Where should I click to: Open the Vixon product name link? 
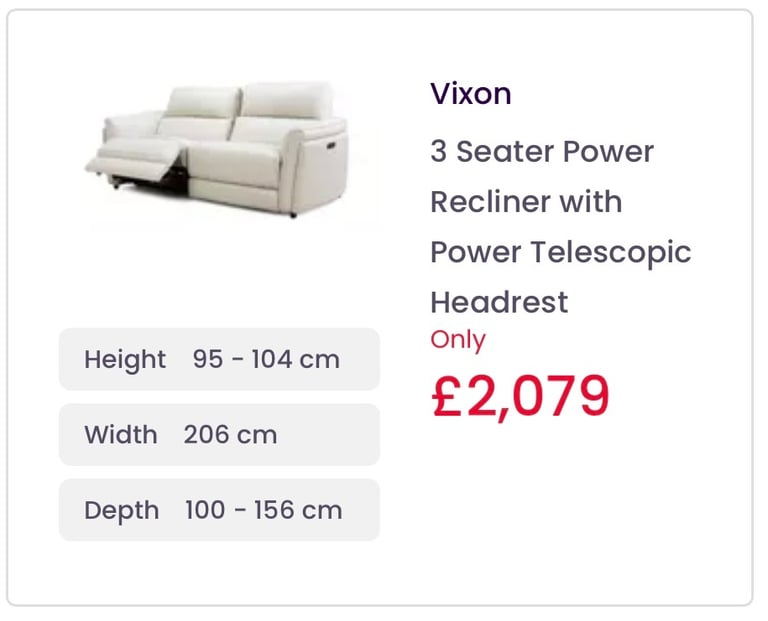coord(471,93)
